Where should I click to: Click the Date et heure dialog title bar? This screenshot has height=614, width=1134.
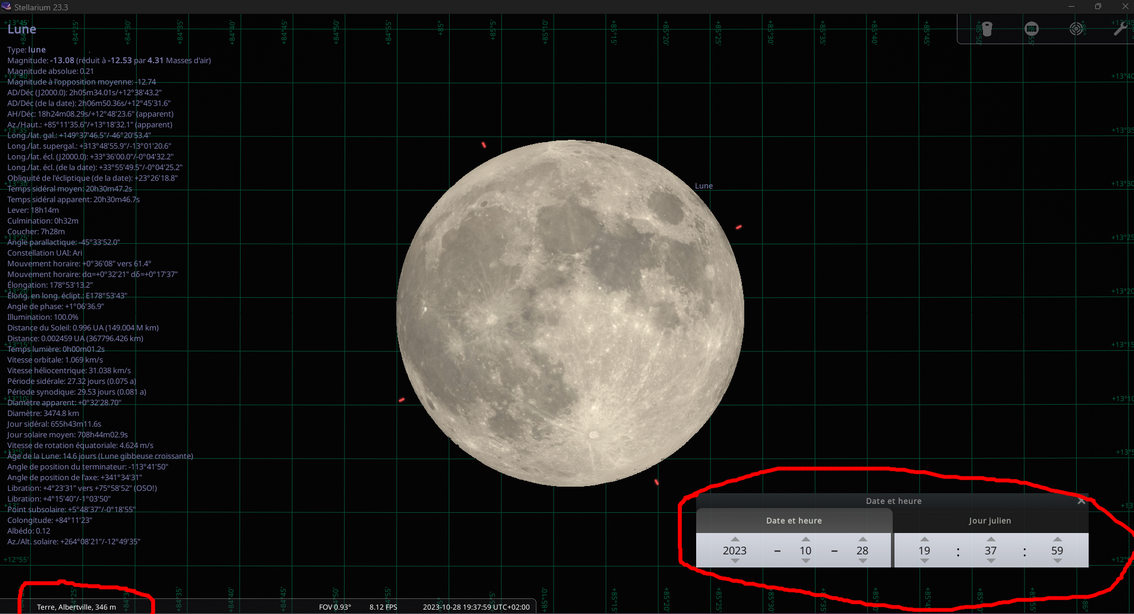pyautogui.click(x=893, y=500)
